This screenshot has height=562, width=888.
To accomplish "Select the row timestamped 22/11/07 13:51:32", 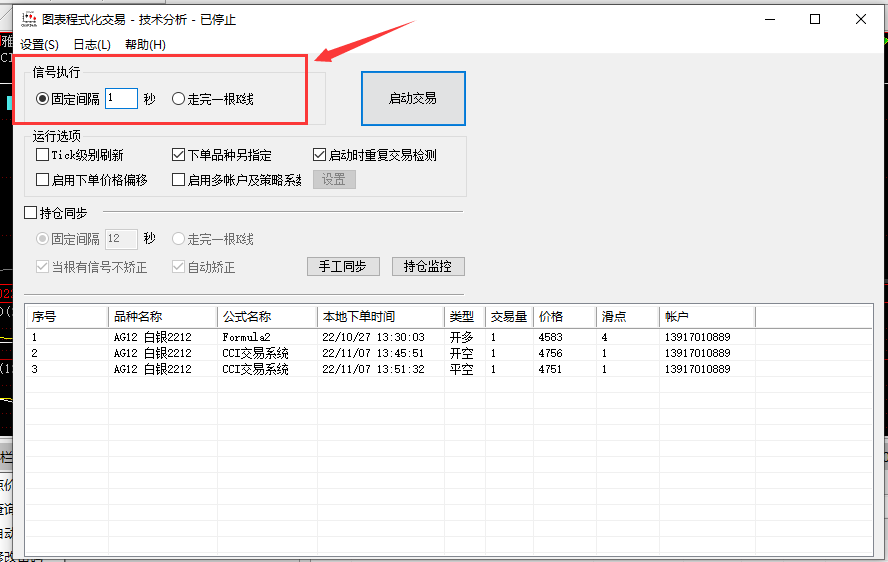I will pos(449,369).
